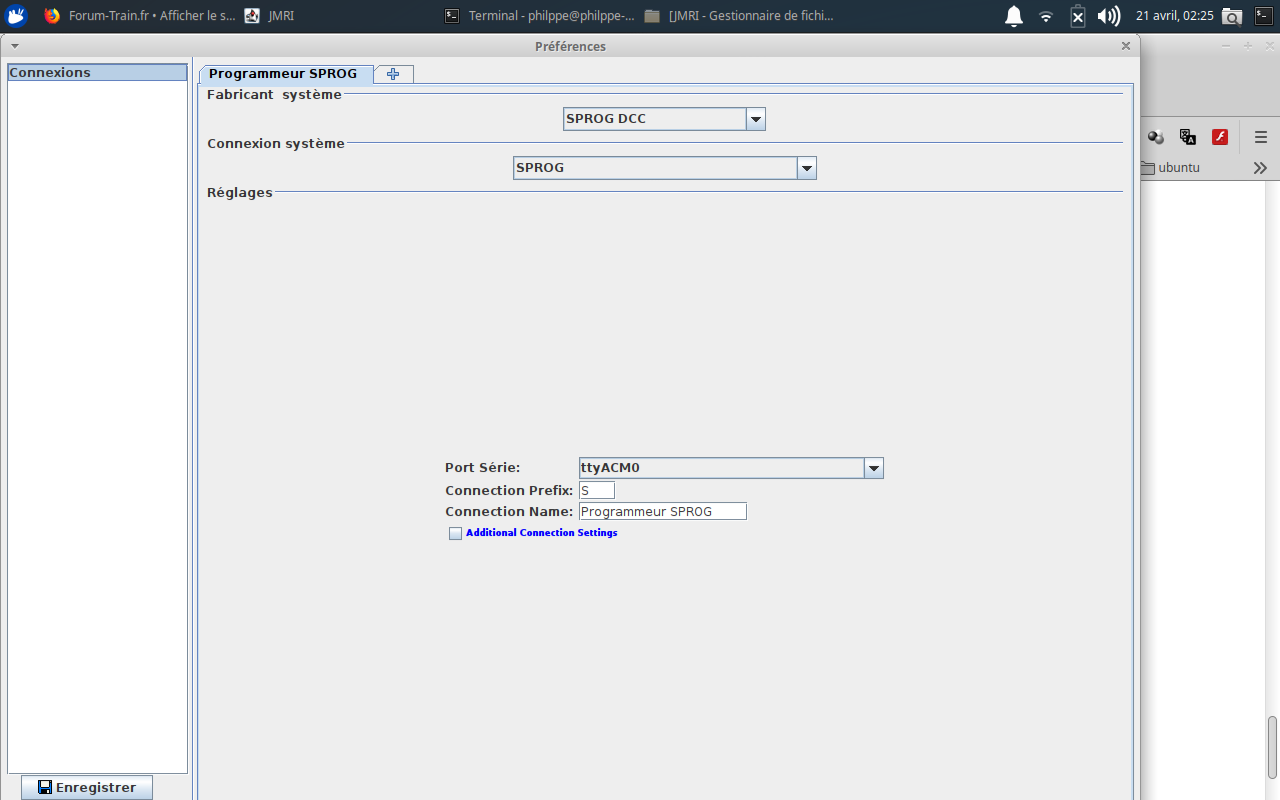This screenshot has width=1280, height=800.
Task: Launch the file search folder icon
Action: [x=1232, y=16]
